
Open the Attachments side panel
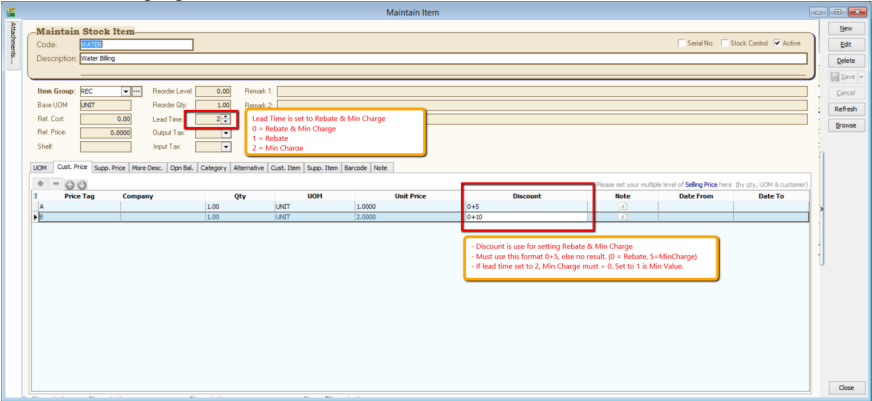[x=10, y=47]
